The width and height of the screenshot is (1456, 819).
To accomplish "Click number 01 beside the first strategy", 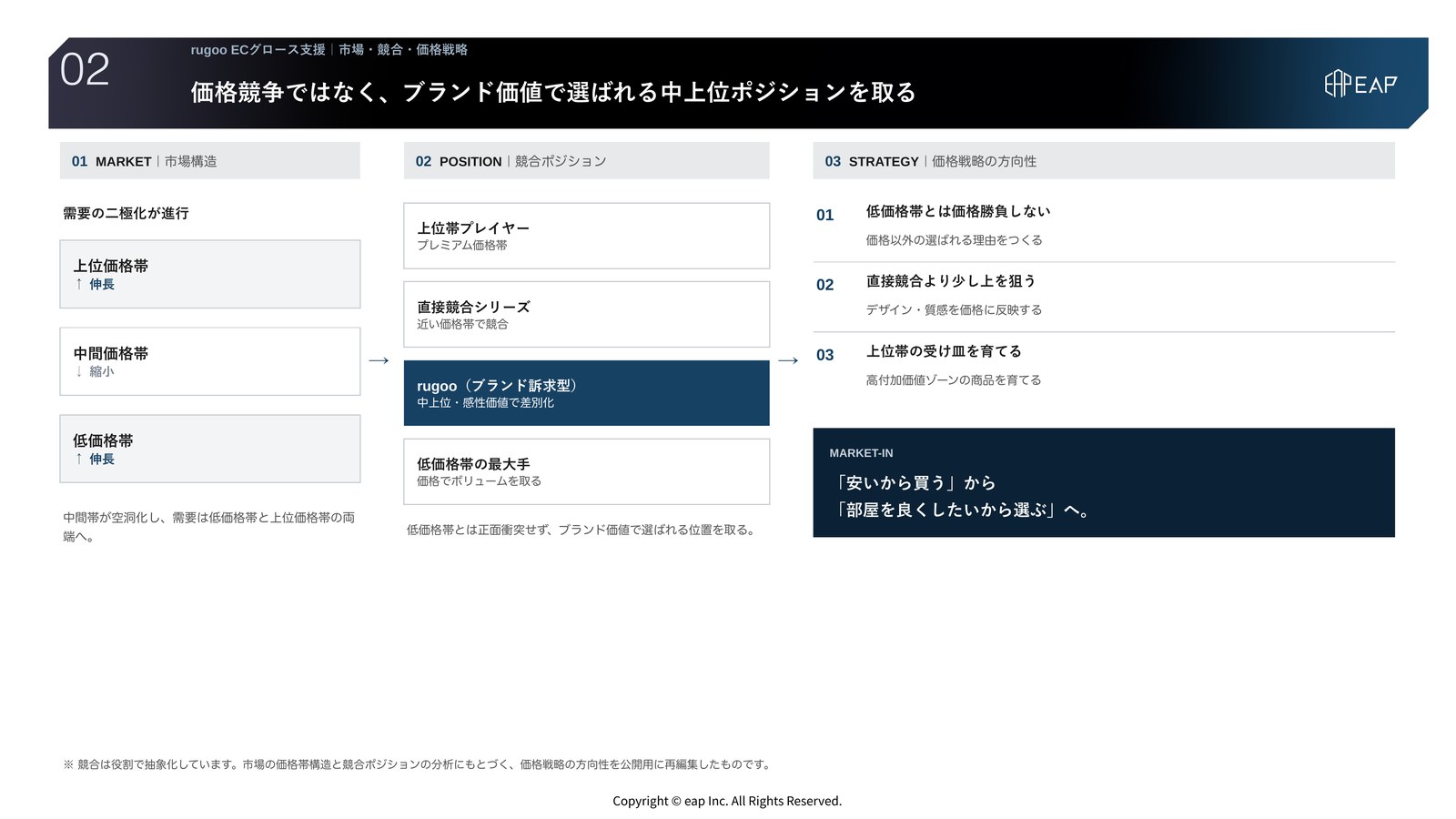I will point(824,215).
